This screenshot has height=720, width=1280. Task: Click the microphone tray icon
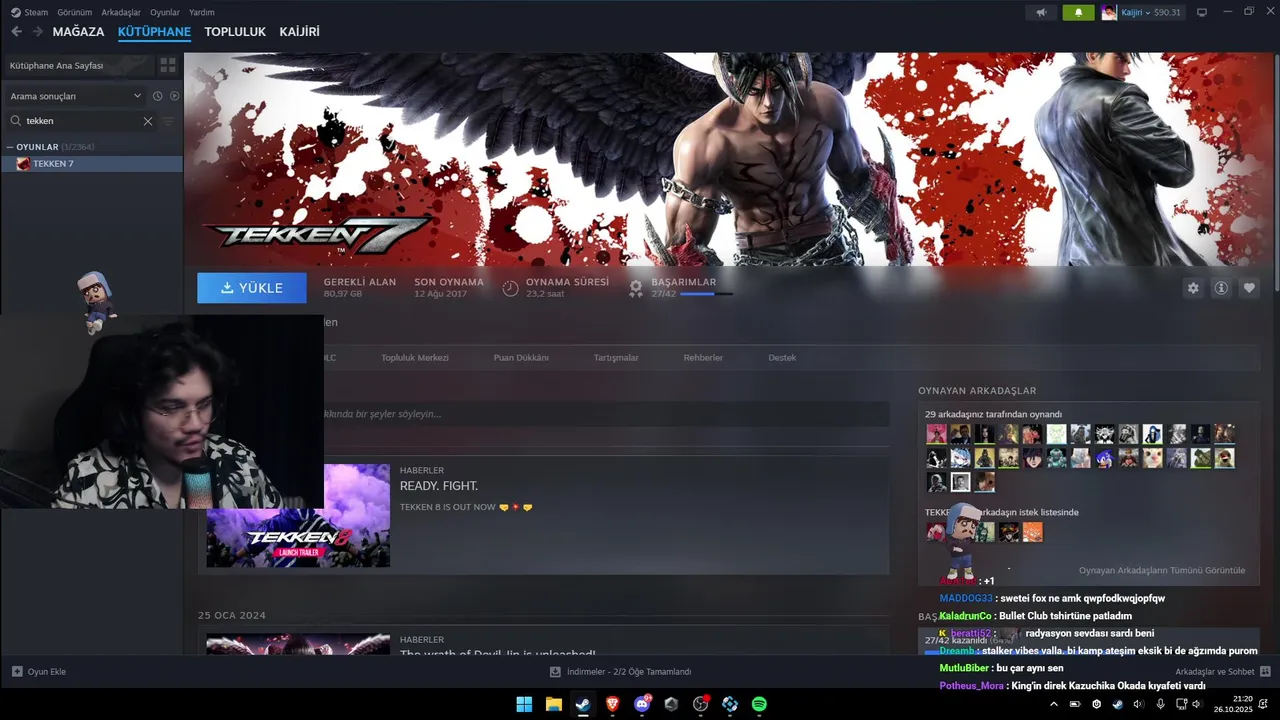(1160, 704)
